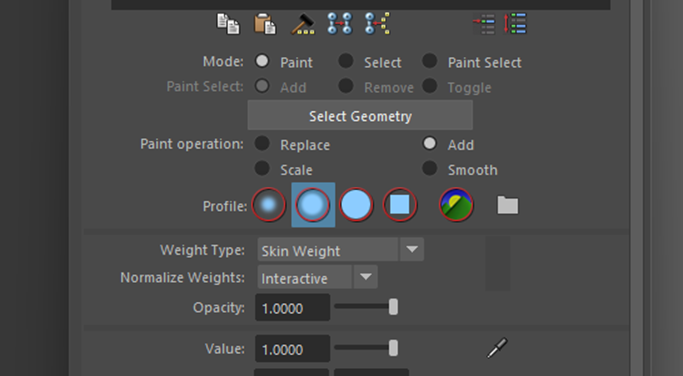Viewport: 683px width, 376px height.
Task: Click the Select Geometry button
Action: [360, 115]
